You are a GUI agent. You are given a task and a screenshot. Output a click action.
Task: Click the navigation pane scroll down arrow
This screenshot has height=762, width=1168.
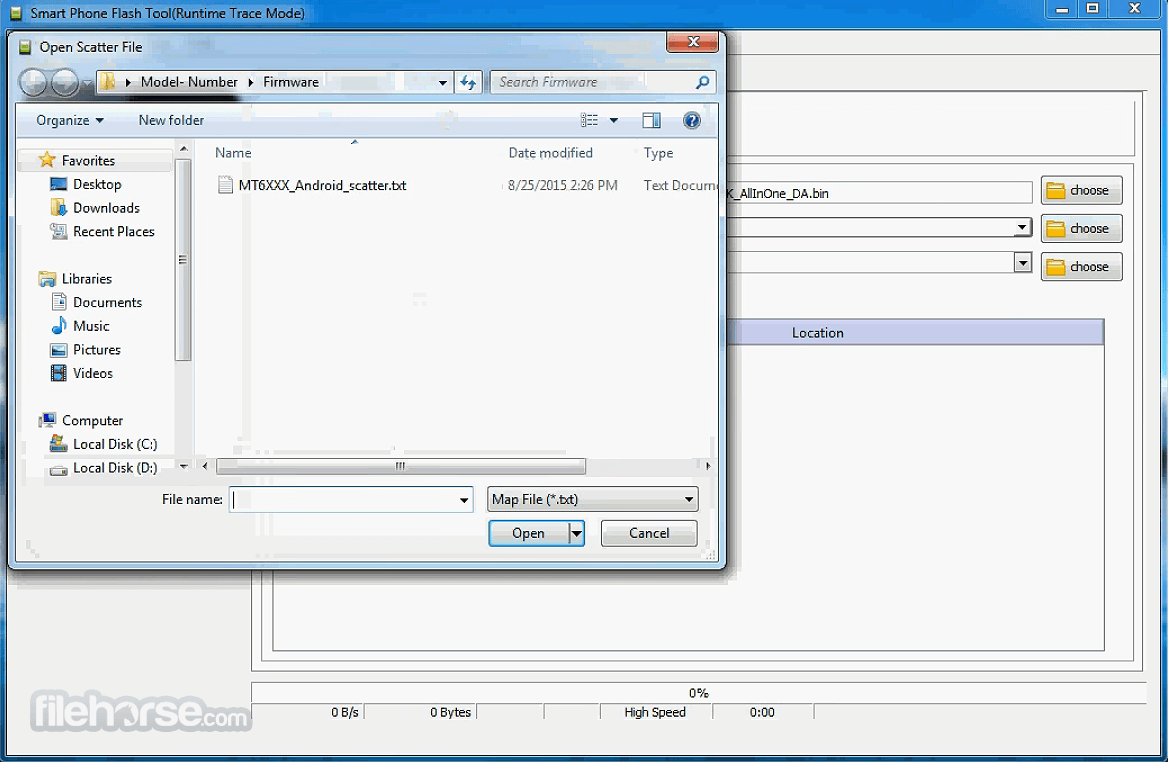[183, 466]
